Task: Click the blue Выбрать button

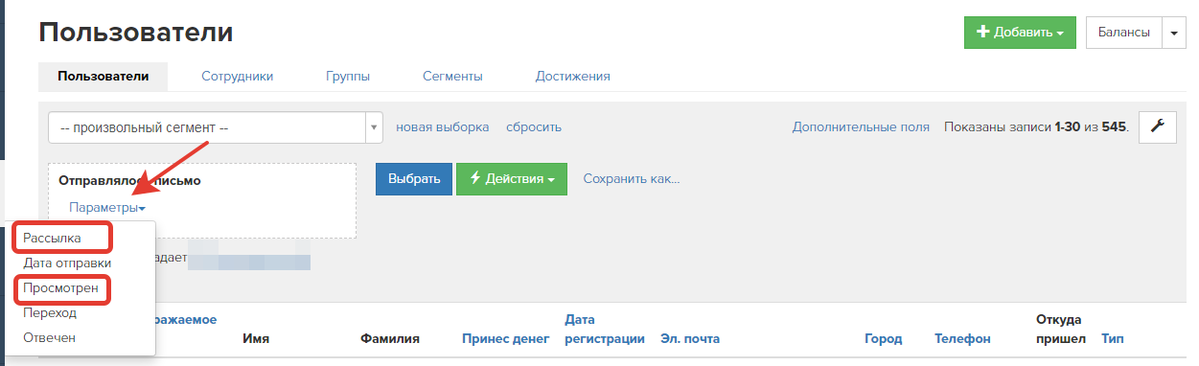Action: [x=414, y=179]
